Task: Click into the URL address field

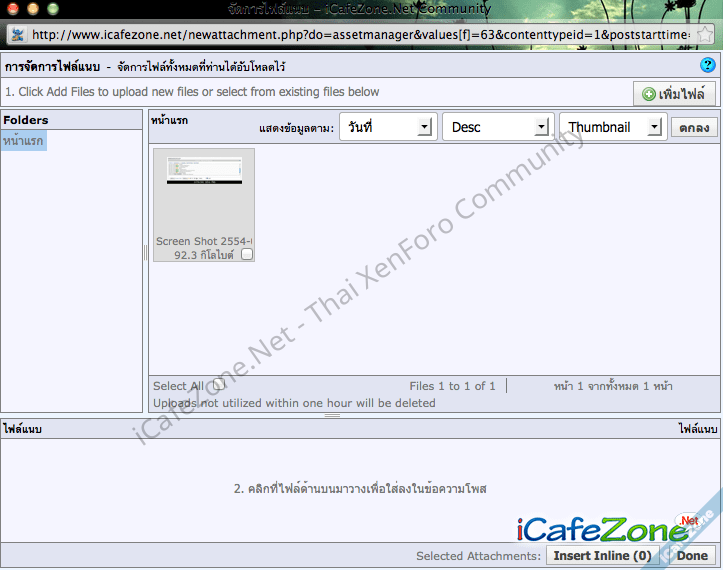Action: click(360, 33)
